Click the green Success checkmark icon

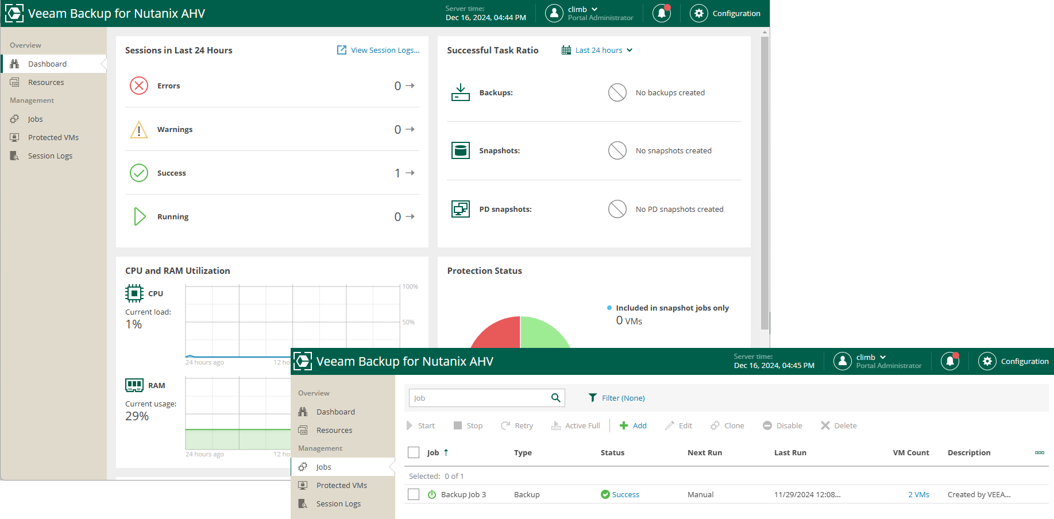138,173
